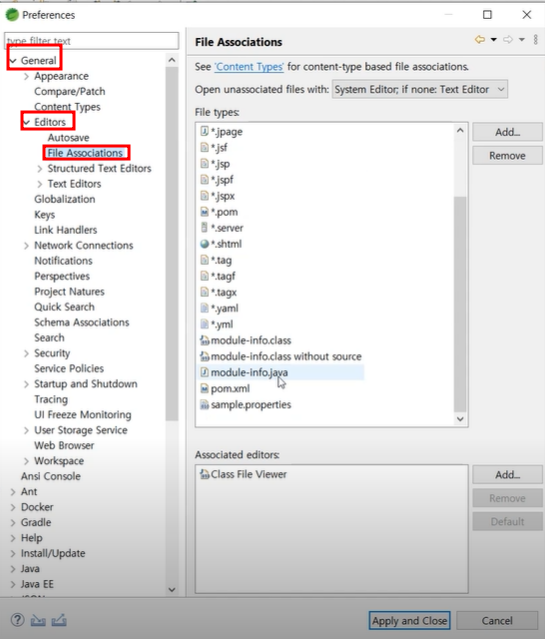The image size is (545, 639).
Task: Maximize the Preferences window
Action: (487, 15)
